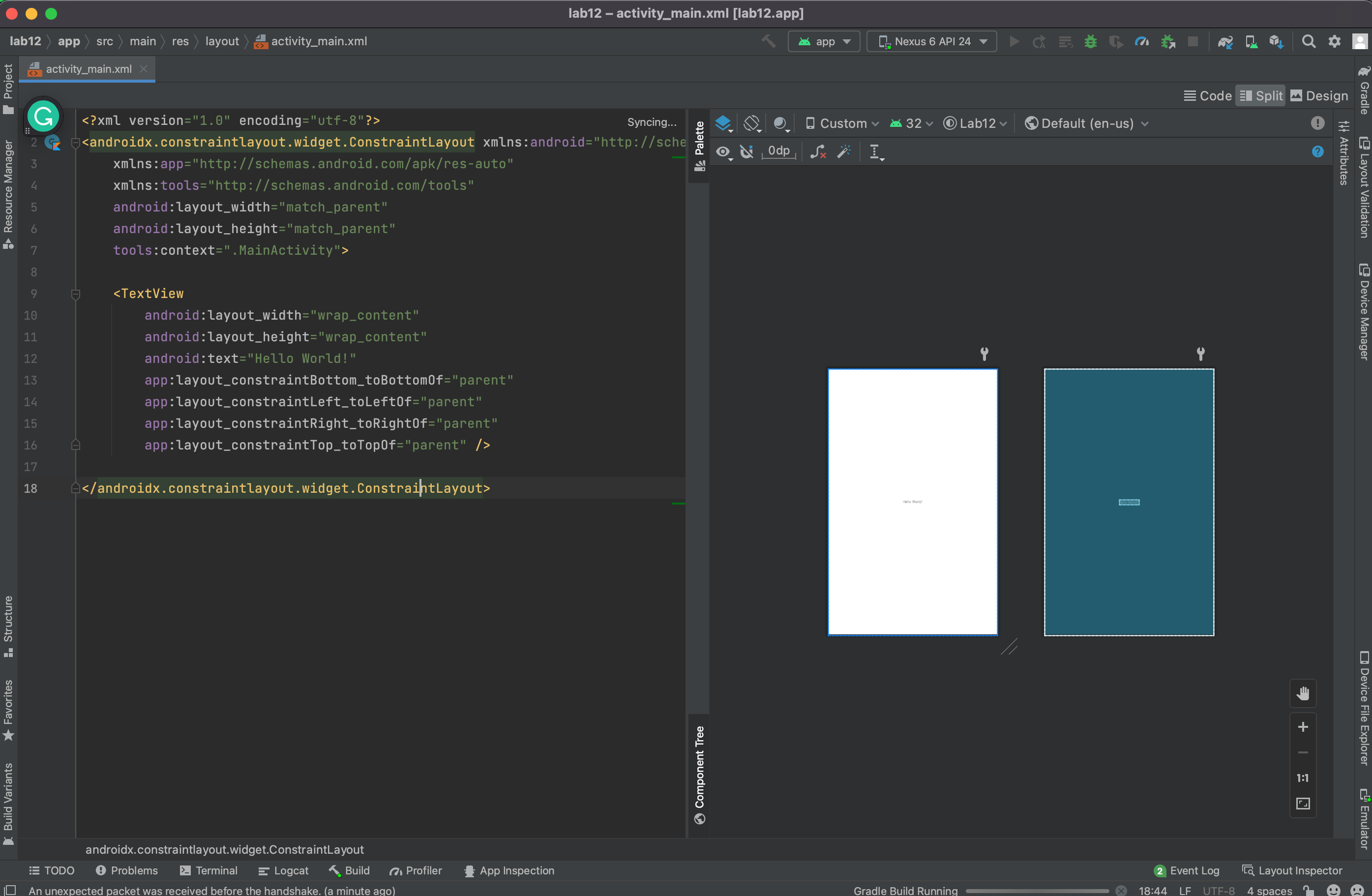Open the Device Manager toolbar icon

(1251, 41)
